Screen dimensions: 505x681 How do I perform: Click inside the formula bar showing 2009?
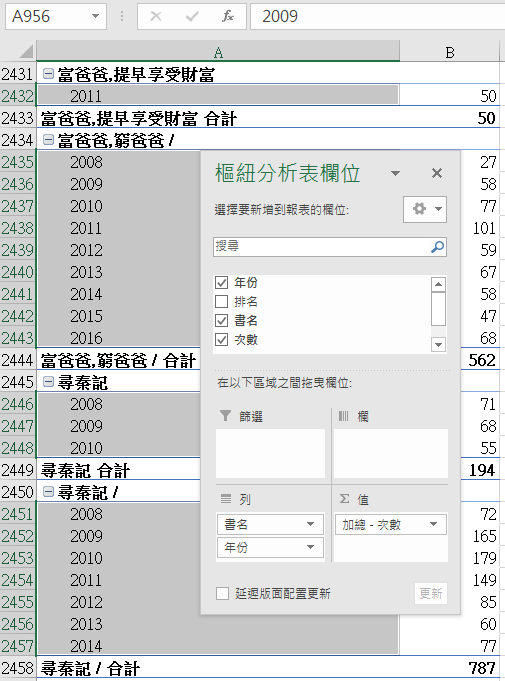click(377, 17)
